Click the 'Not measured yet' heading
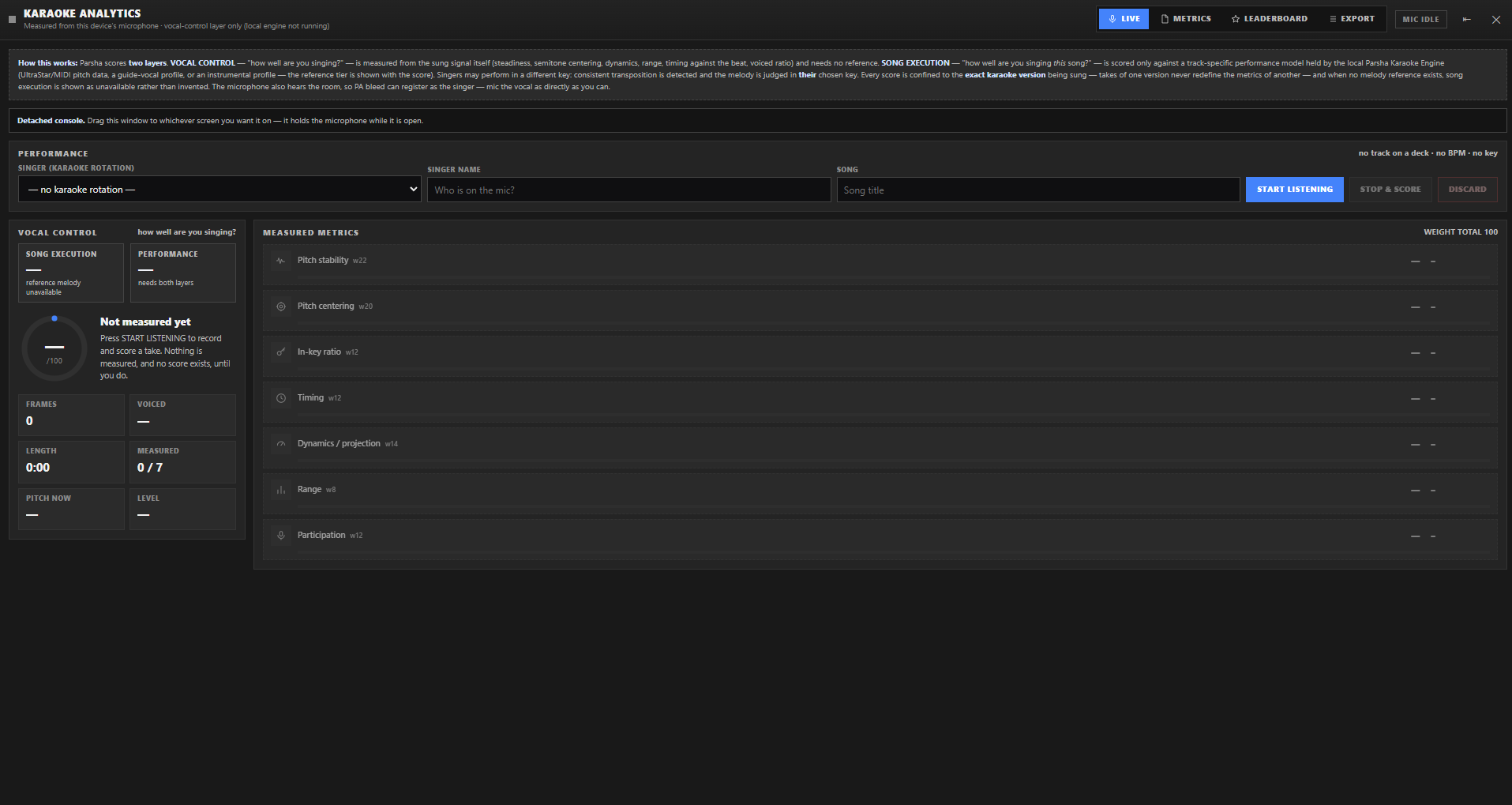 pyautogui.click(x=145, y=322)
